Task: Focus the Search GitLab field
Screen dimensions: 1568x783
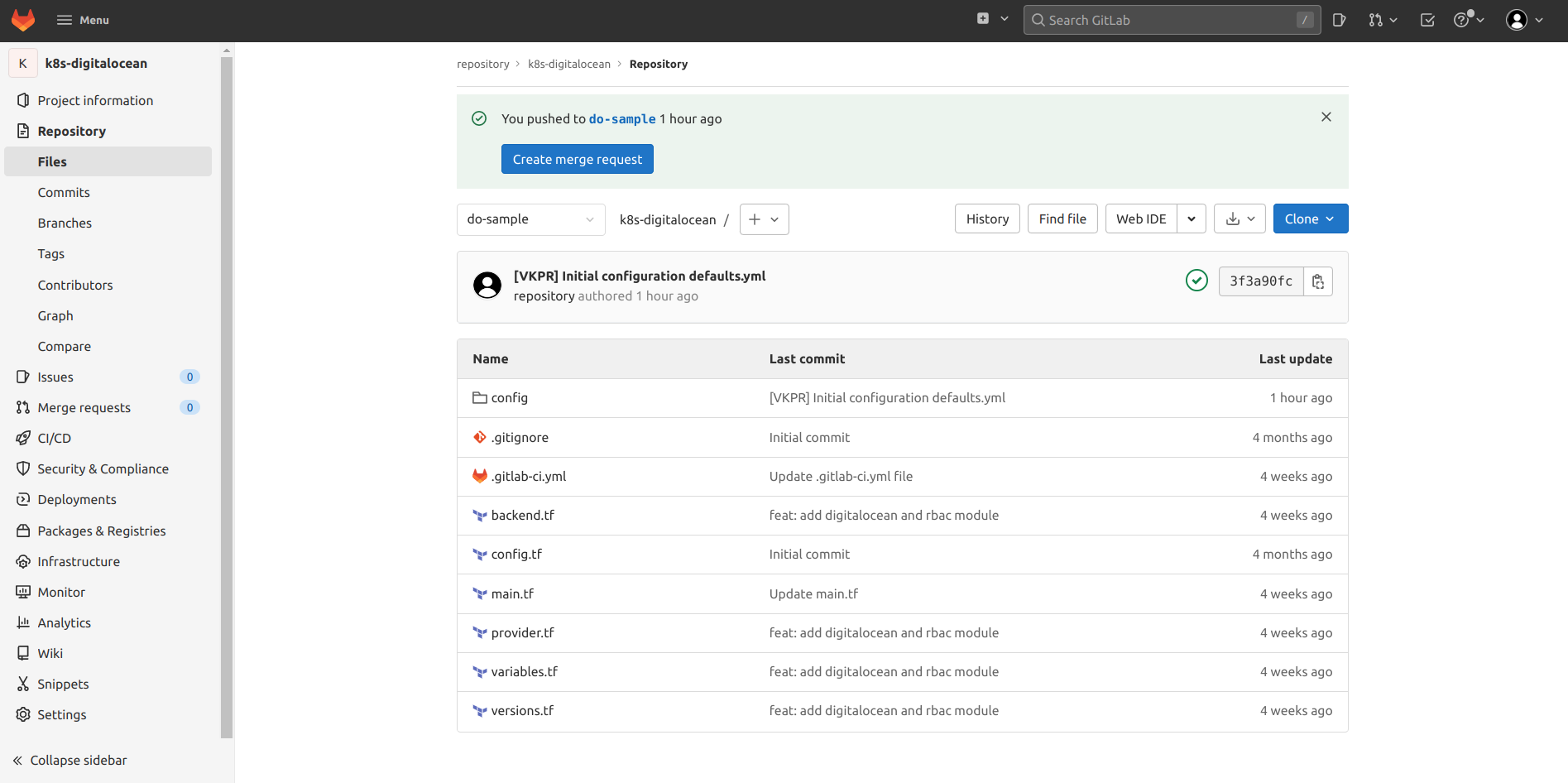Action: (x=1172, y=20)
